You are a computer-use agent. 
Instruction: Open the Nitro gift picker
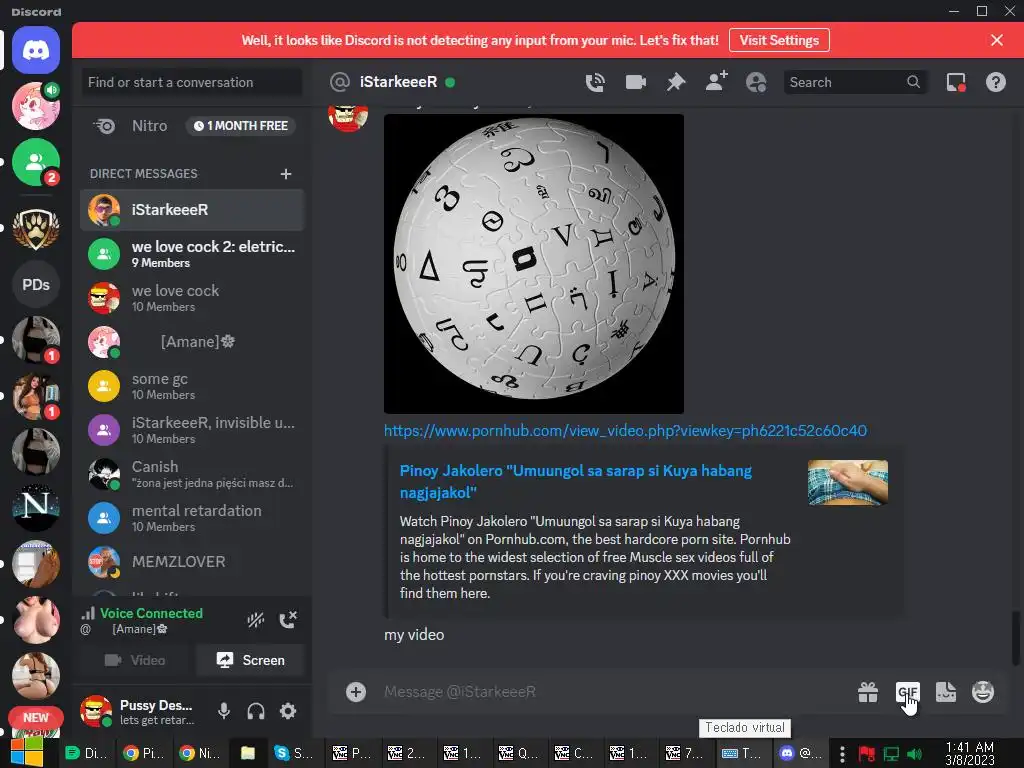[x=868, y=692]
